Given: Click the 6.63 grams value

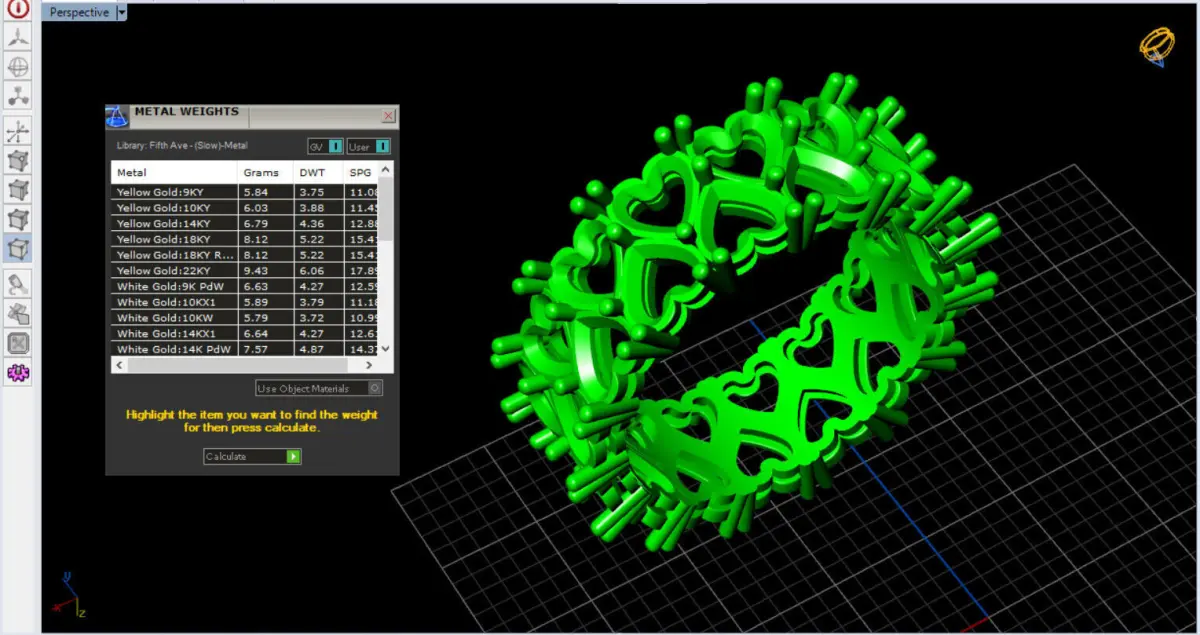Looking at the screenshot, I should (256, 286).
